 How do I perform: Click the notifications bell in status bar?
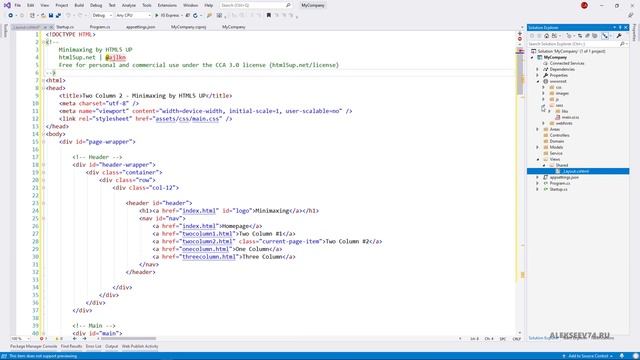pyautogui.click(x=622, y=356)
